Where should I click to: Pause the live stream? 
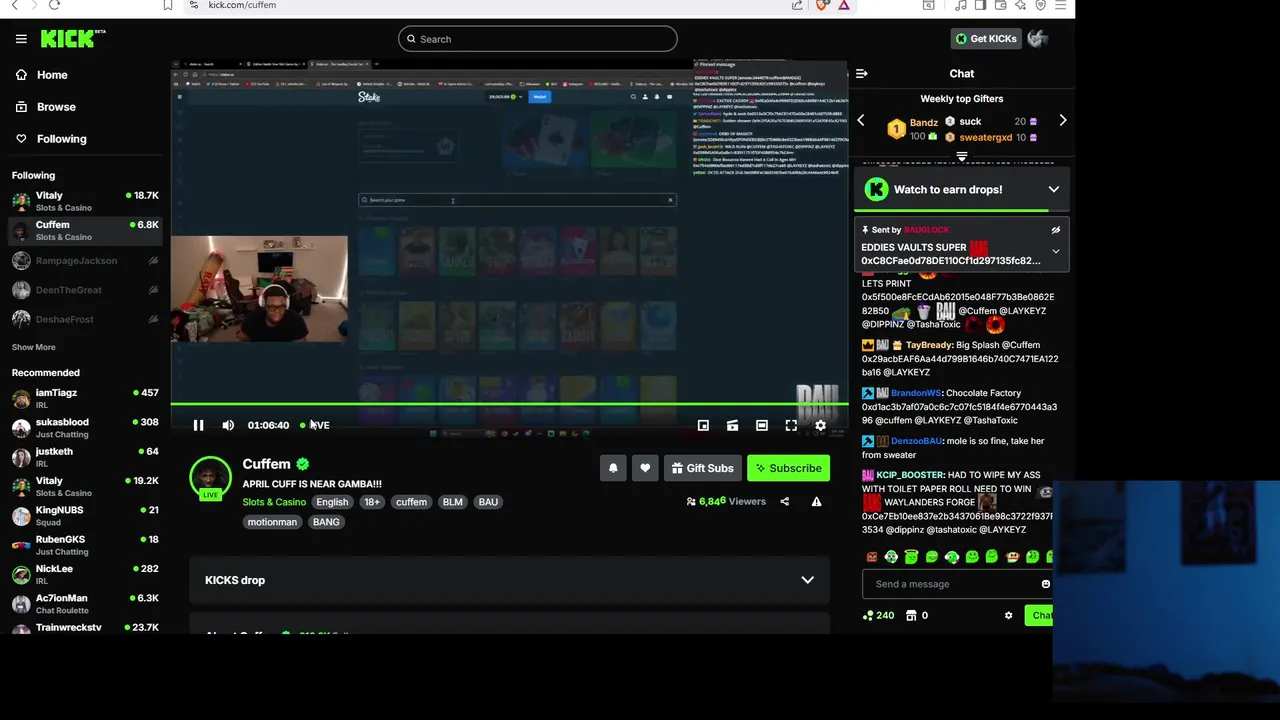pyautogui.click(x=198, y=425)
